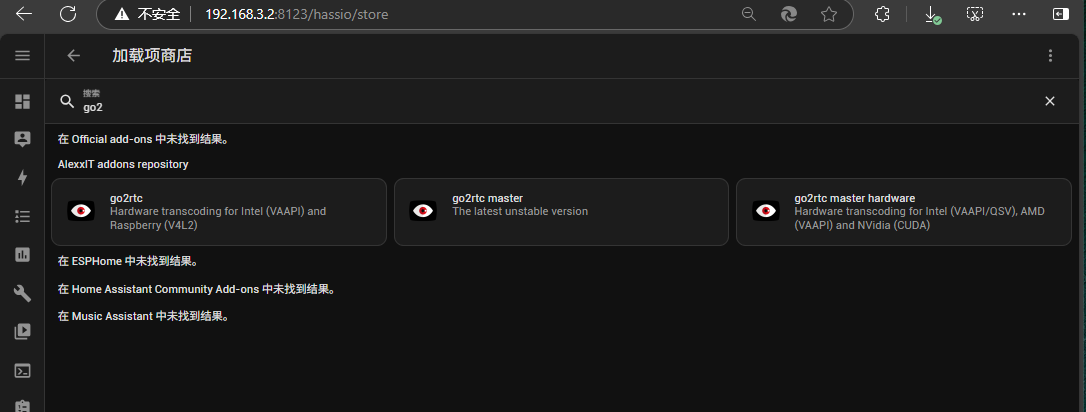Clear the search field with X

click(x=1050, y=101)
